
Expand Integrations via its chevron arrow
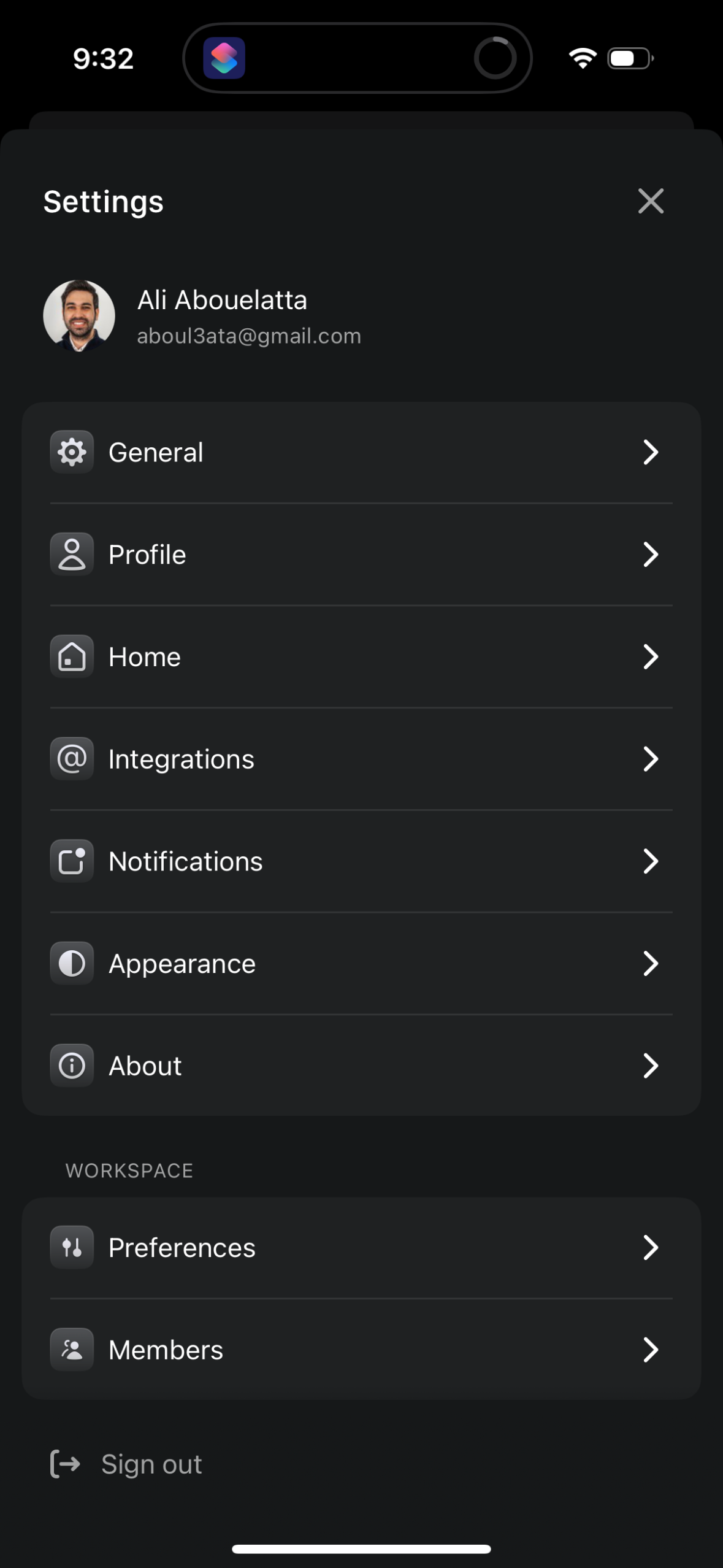click(650, 759)
